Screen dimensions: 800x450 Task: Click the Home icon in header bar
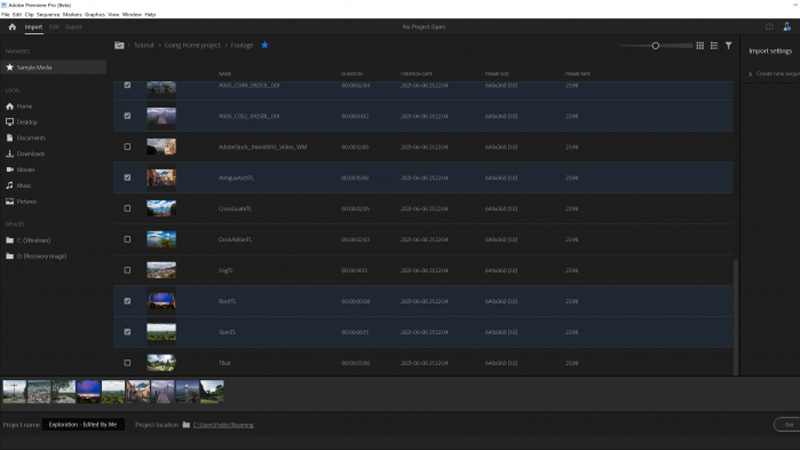click(12, 27)
